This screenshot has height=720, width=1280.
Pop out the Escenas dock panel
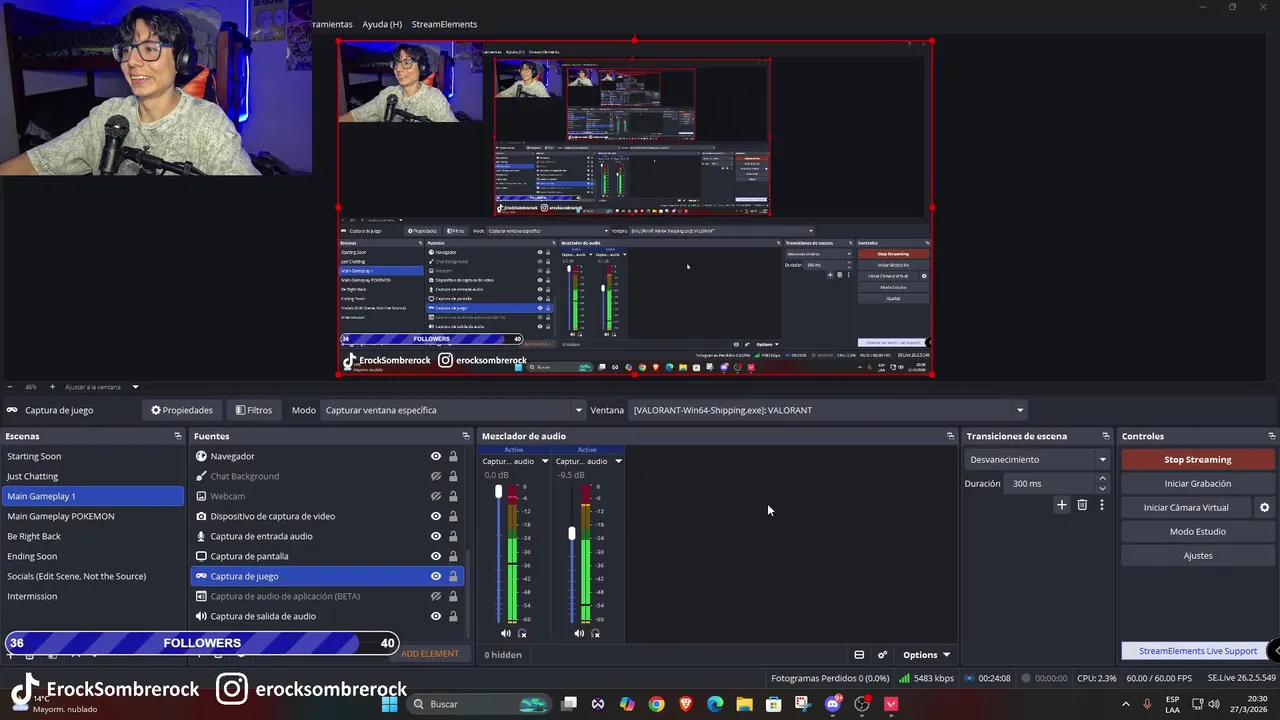tap(178, 436)
